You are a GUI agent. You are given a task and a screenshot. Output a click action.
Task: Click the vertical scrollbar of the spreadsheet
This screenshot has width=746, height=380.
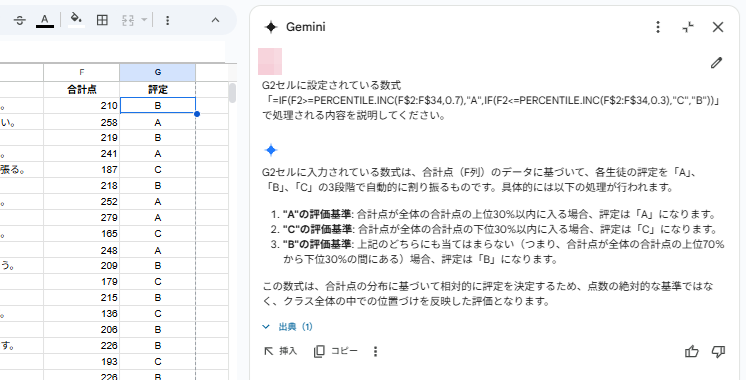(232, 93)
